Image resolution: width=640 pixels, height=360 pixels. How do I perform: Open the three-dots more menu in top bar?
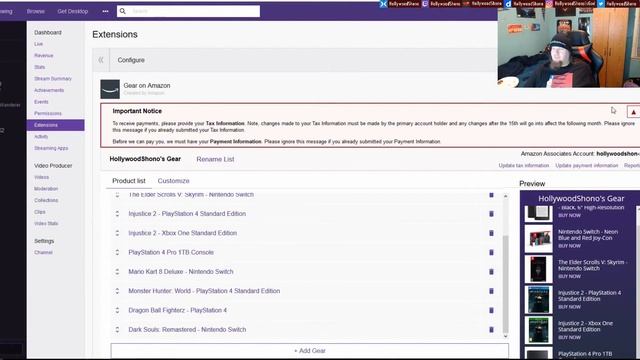tap(105, 11)
